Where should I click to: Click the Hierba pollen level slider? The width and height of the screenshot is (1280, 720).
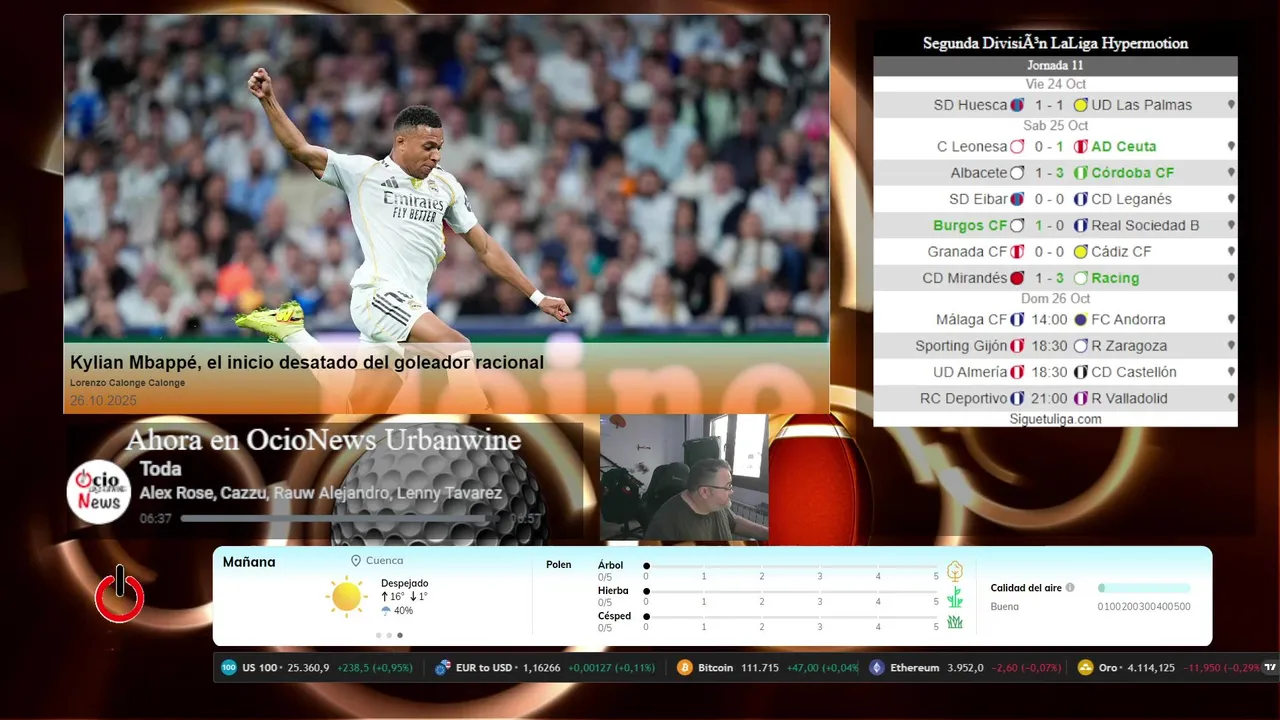[792, 592]
